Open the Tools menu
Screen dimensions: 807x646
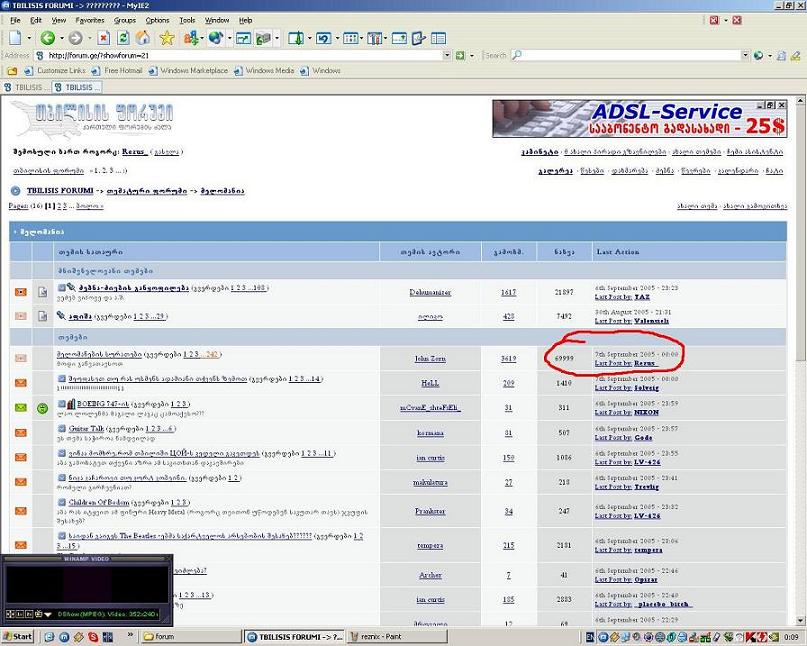point(187,20)
